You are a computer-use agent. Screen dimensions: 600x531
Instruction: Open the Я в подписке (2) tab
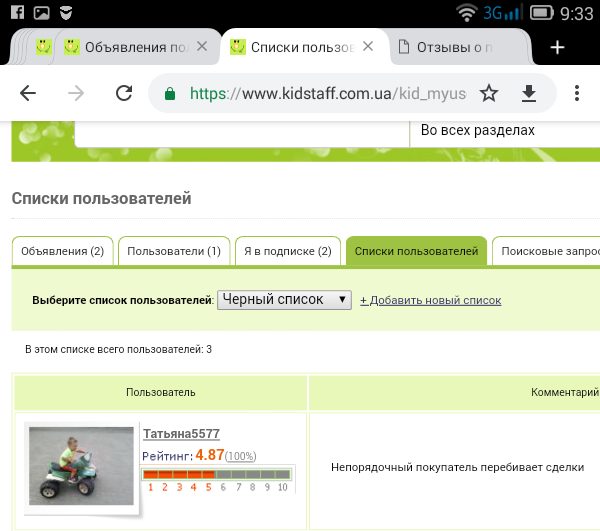tap(288, 251)
